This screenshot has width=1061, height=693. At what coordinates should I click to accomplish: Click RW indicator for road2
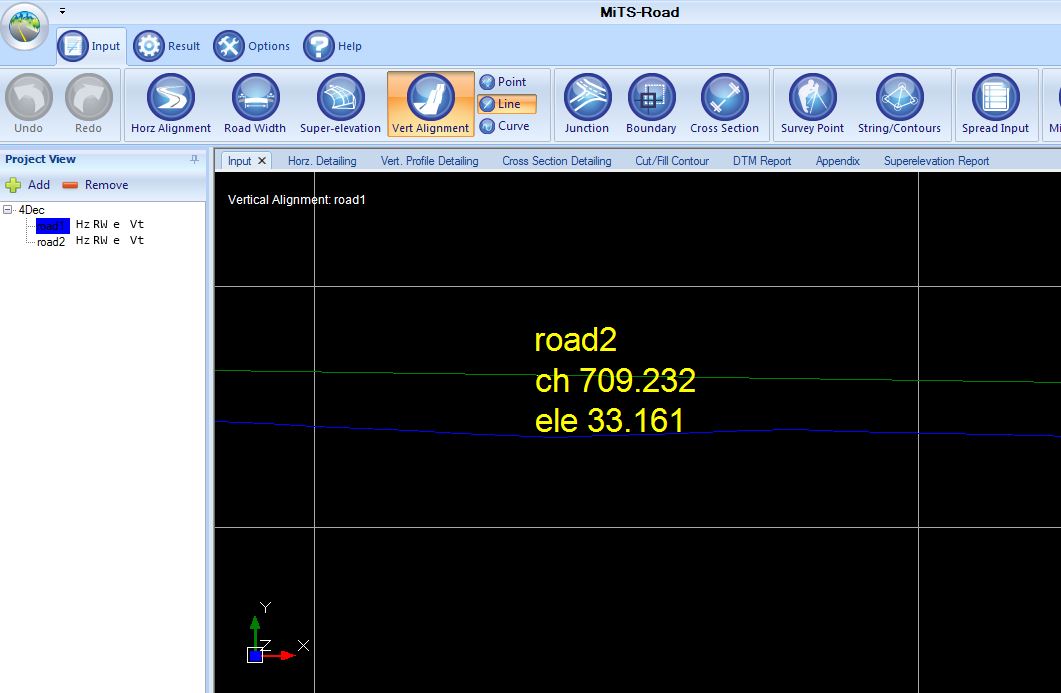(x=100, y=240)
